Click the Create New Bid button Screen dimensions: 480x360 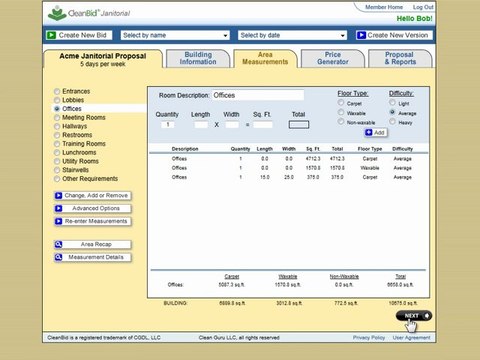pyautogui.click(x=79, y=35)
